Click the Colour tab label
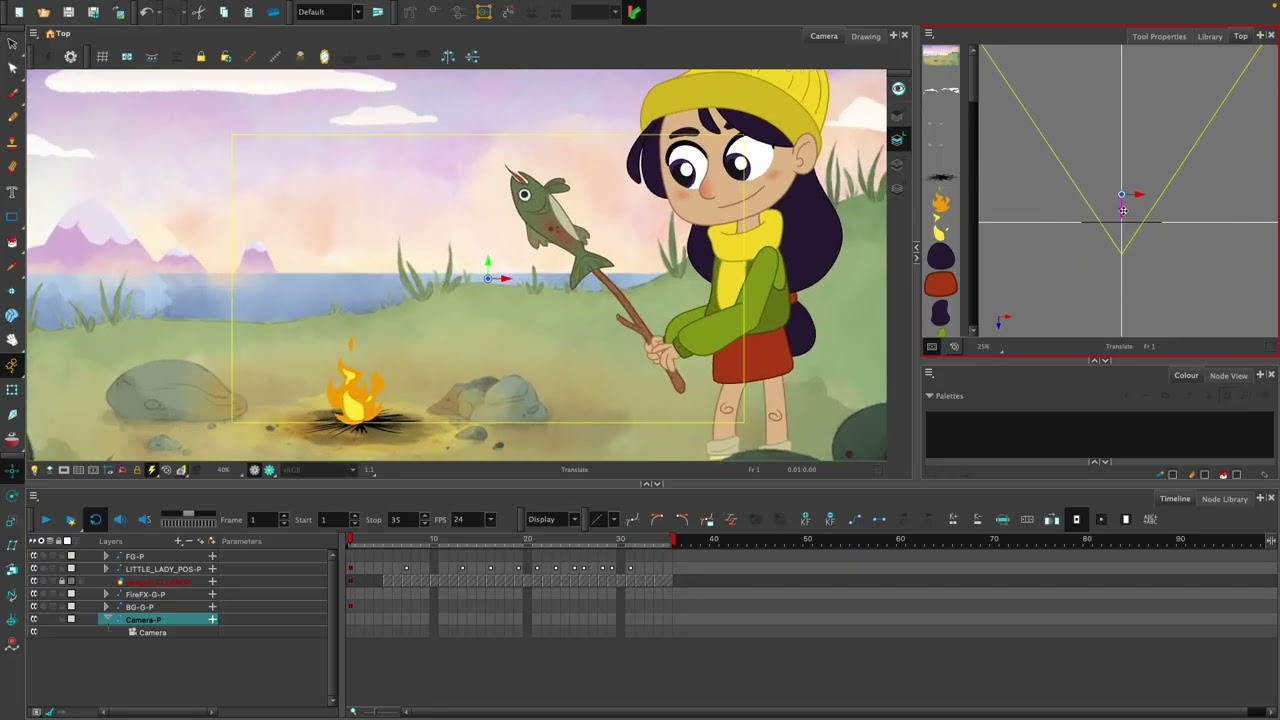Screen dimensions: 1280x720 pyautogui.click(x=1186, y=375)
